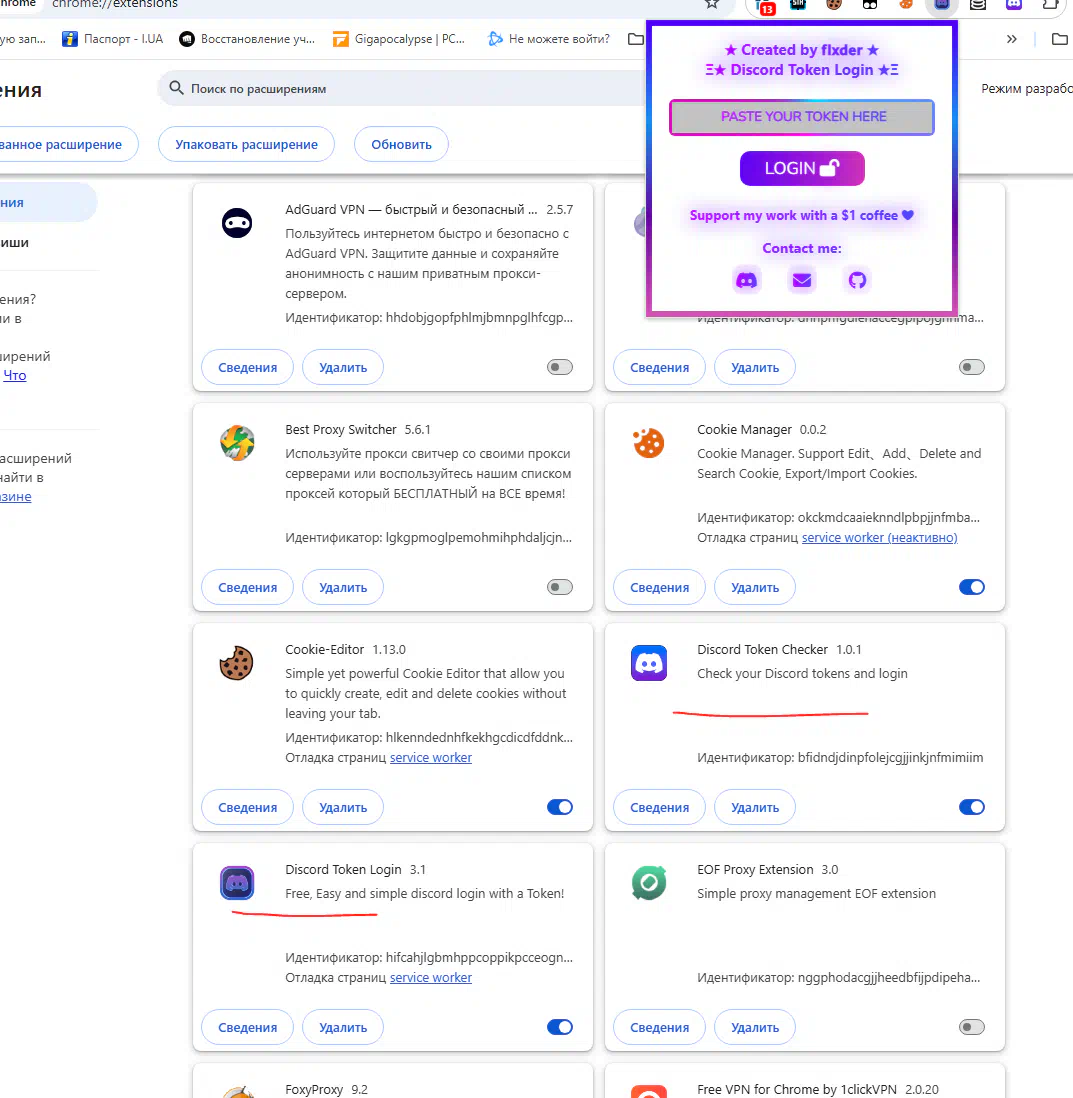Open Сведения for Cookie Manager
Image resolution: width=1073 pixels, height=1098 pixels.
coord(659,587)
